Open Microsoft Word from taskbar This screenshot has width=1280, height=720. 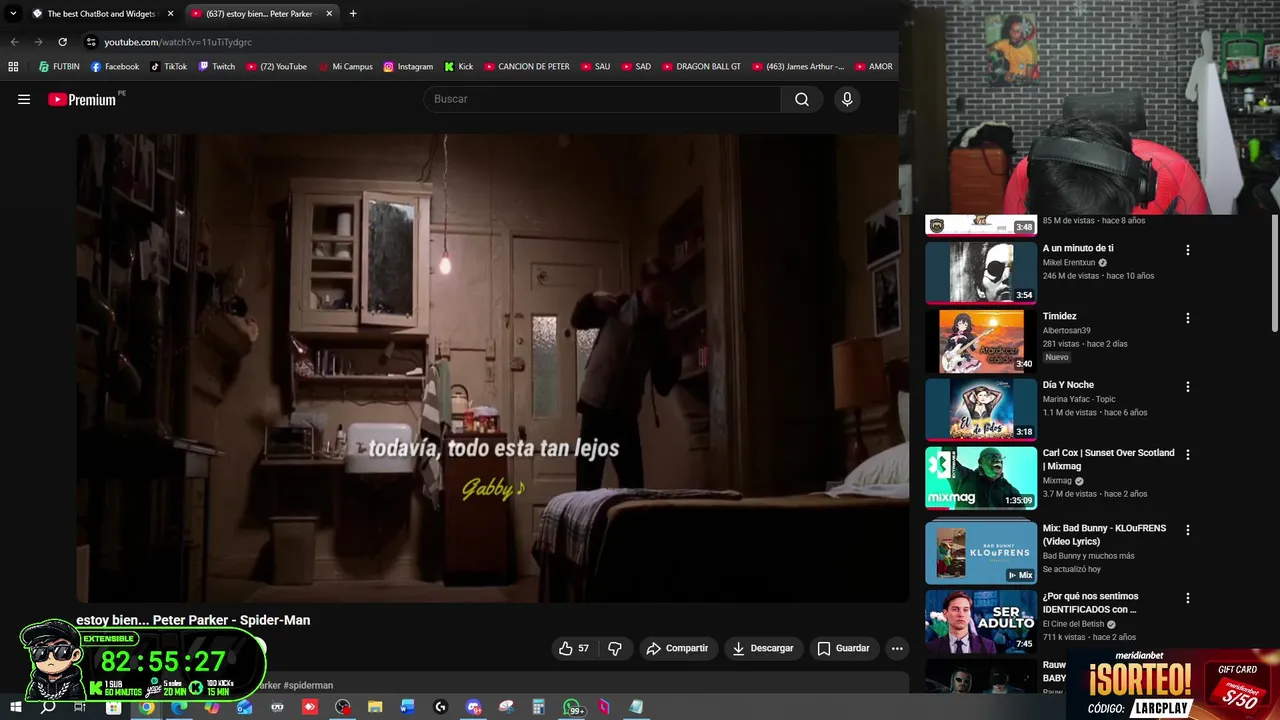click(407, 707)
